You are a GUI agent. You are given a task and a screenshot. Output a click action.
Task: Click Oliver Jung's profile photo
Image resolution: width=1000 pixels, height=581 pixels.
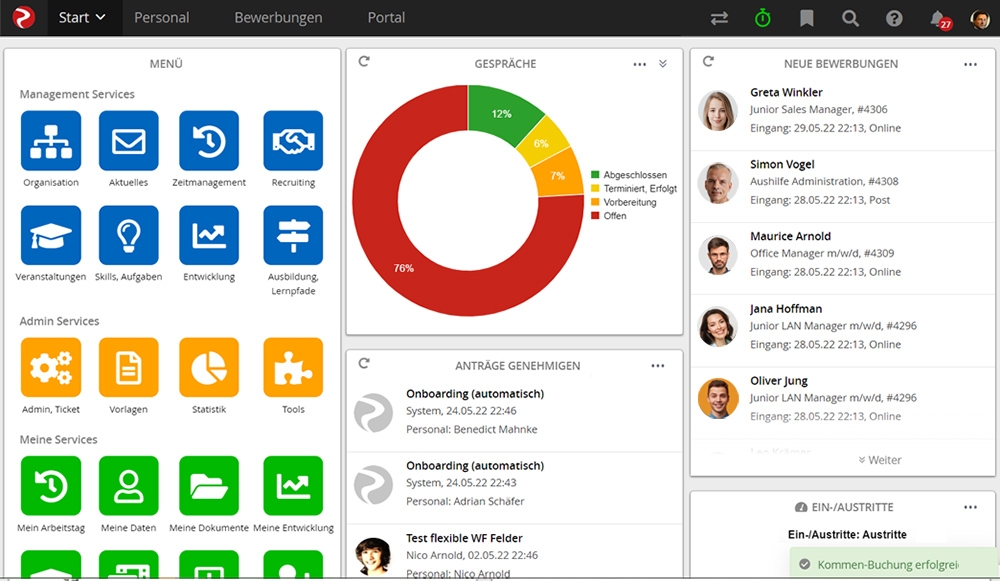click(x=718, y=399)
